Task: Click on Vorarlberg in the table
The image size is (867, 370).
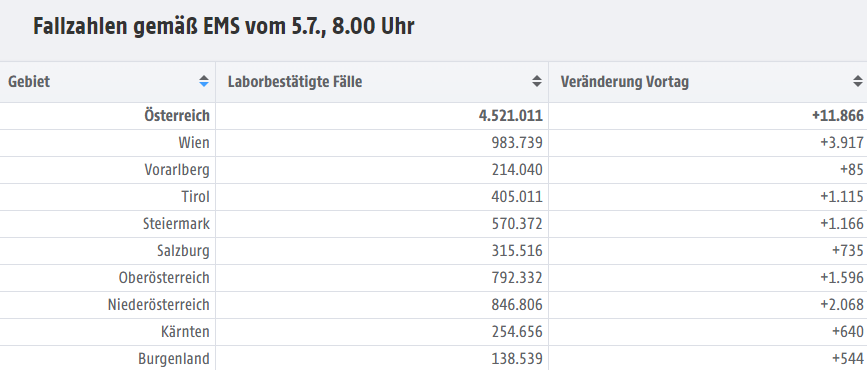Action: (x=177, y=170)
